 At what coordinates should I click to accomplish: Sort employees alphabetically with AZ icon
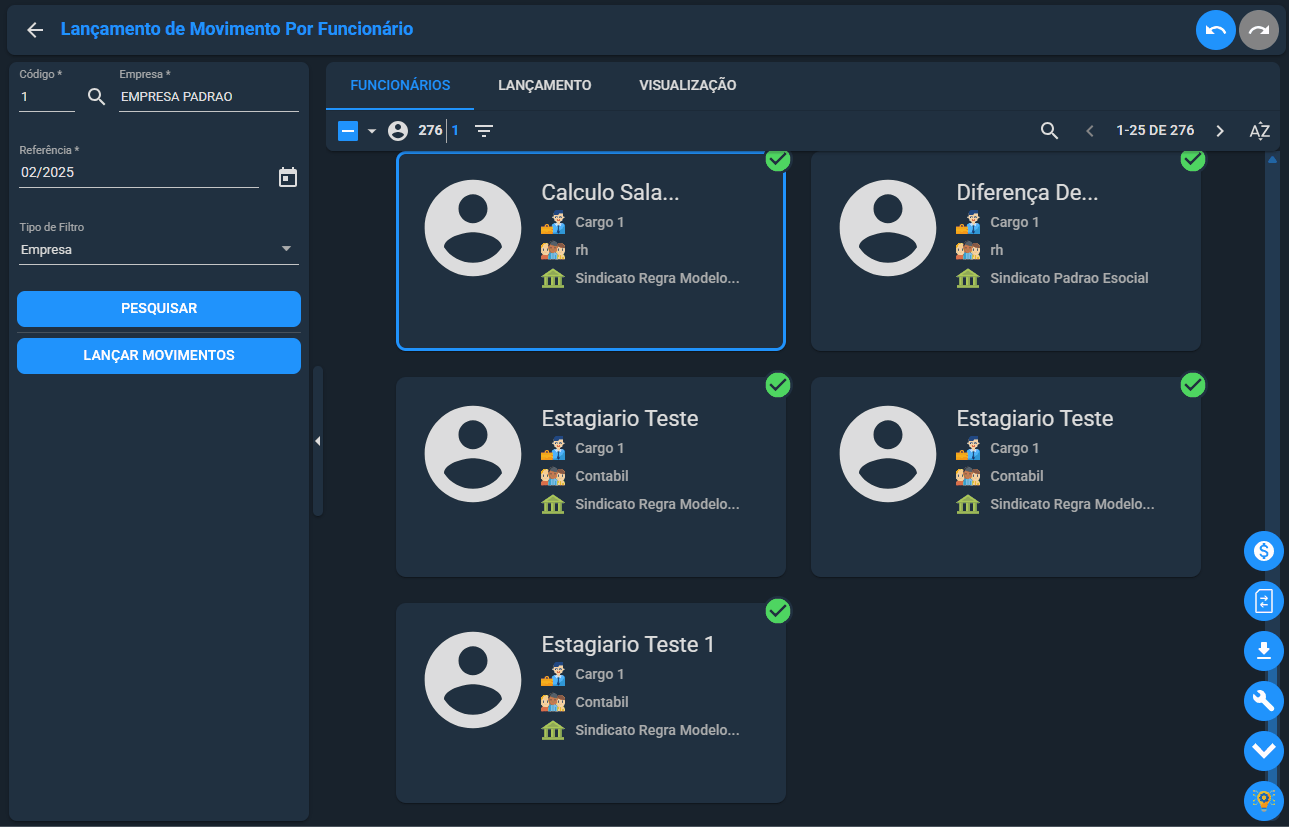point(1260,131)
